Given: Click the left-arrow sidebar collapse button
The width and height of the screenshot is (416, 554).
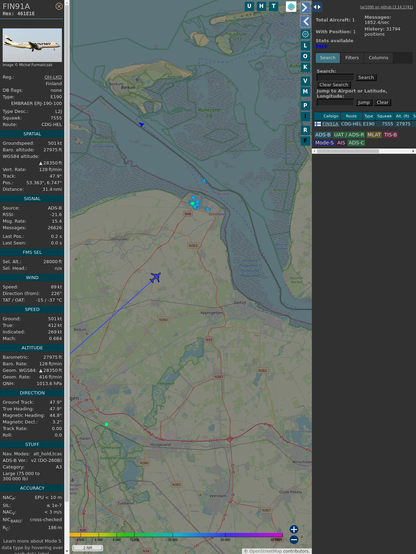Looking at the screenshot, I should (305, 22).
